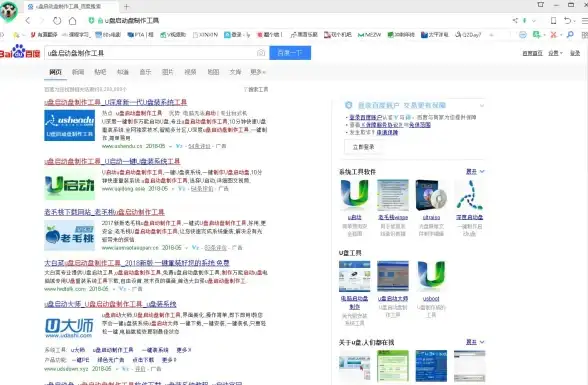
Task: Open the u盘启动大师 result title link
Action: 110,304
